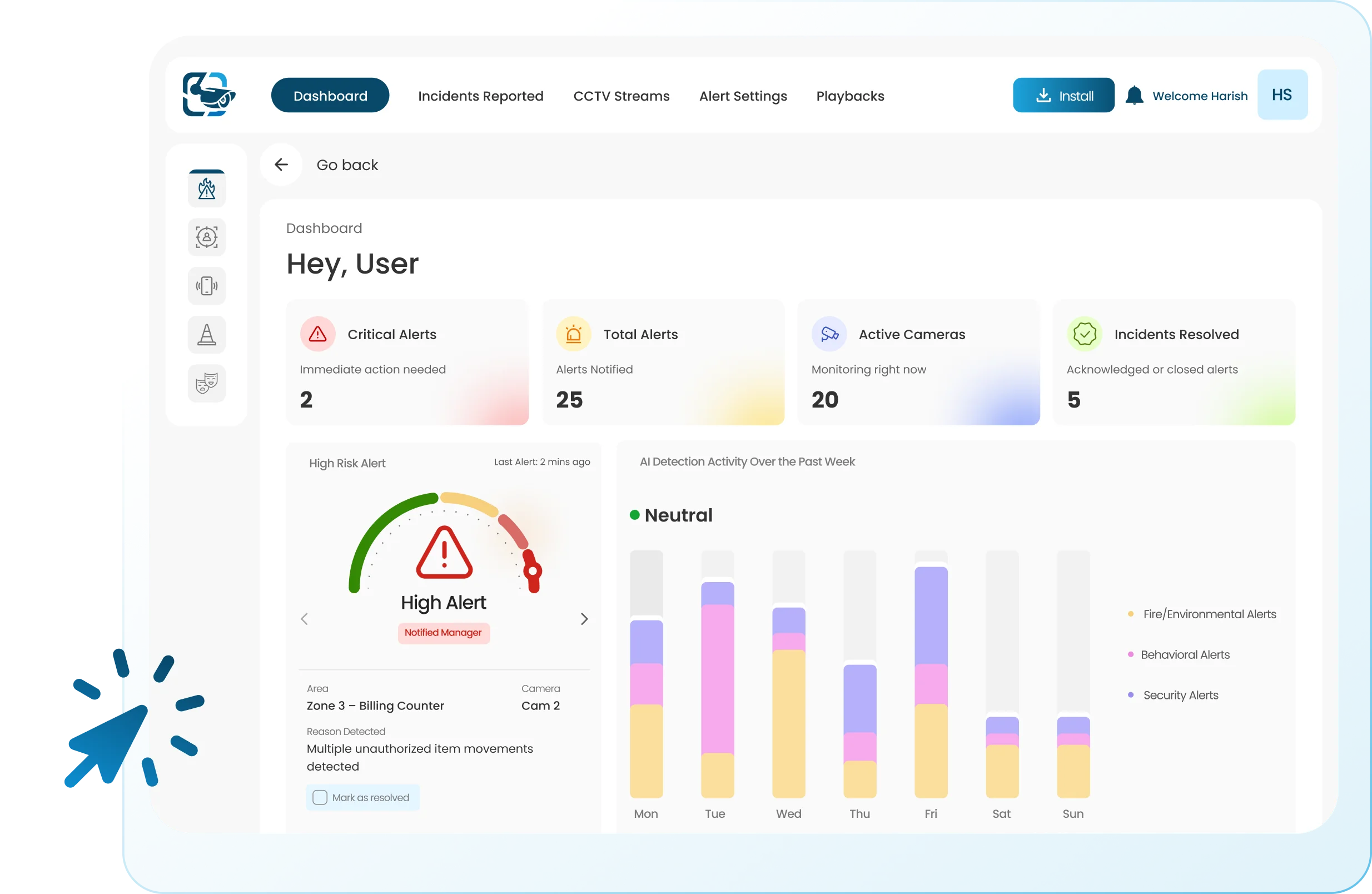Screen dimensions: 1372x894
Task: Click the fire detection sidebar icon
Action: coord(206,188)
